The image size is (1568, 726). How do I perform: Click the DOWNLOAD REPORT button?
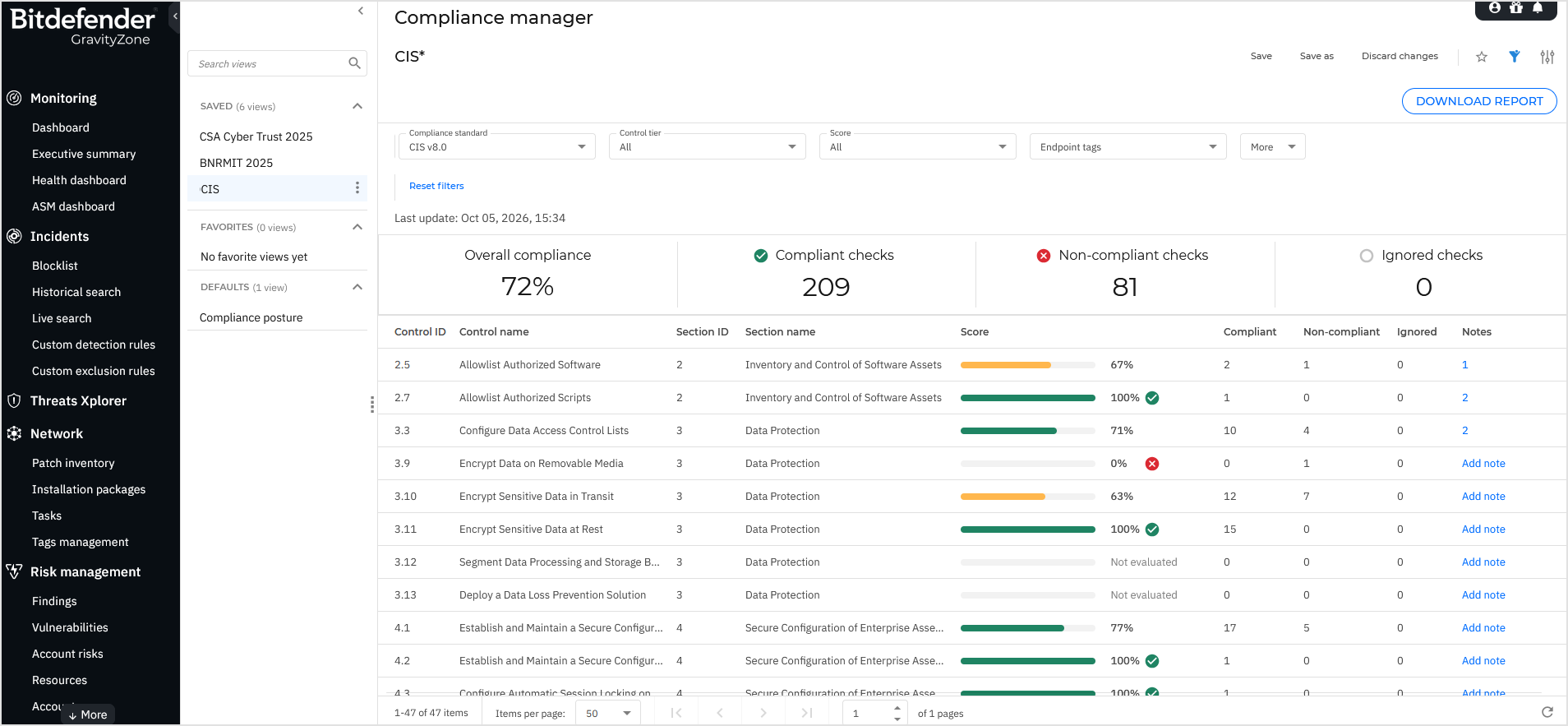coord(1479,101)
